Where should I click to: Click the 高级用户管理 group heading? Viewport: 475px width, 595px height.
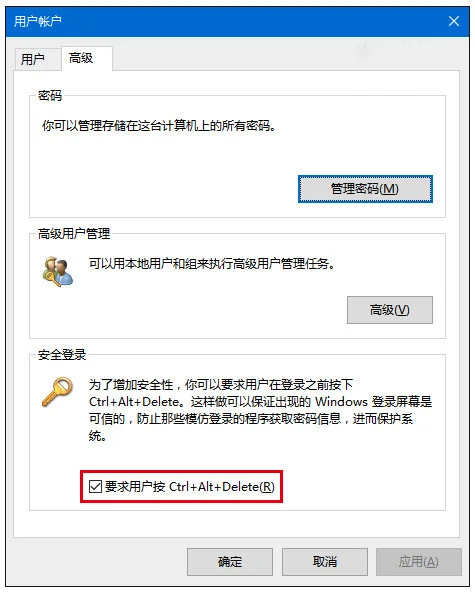pos(74,233)
